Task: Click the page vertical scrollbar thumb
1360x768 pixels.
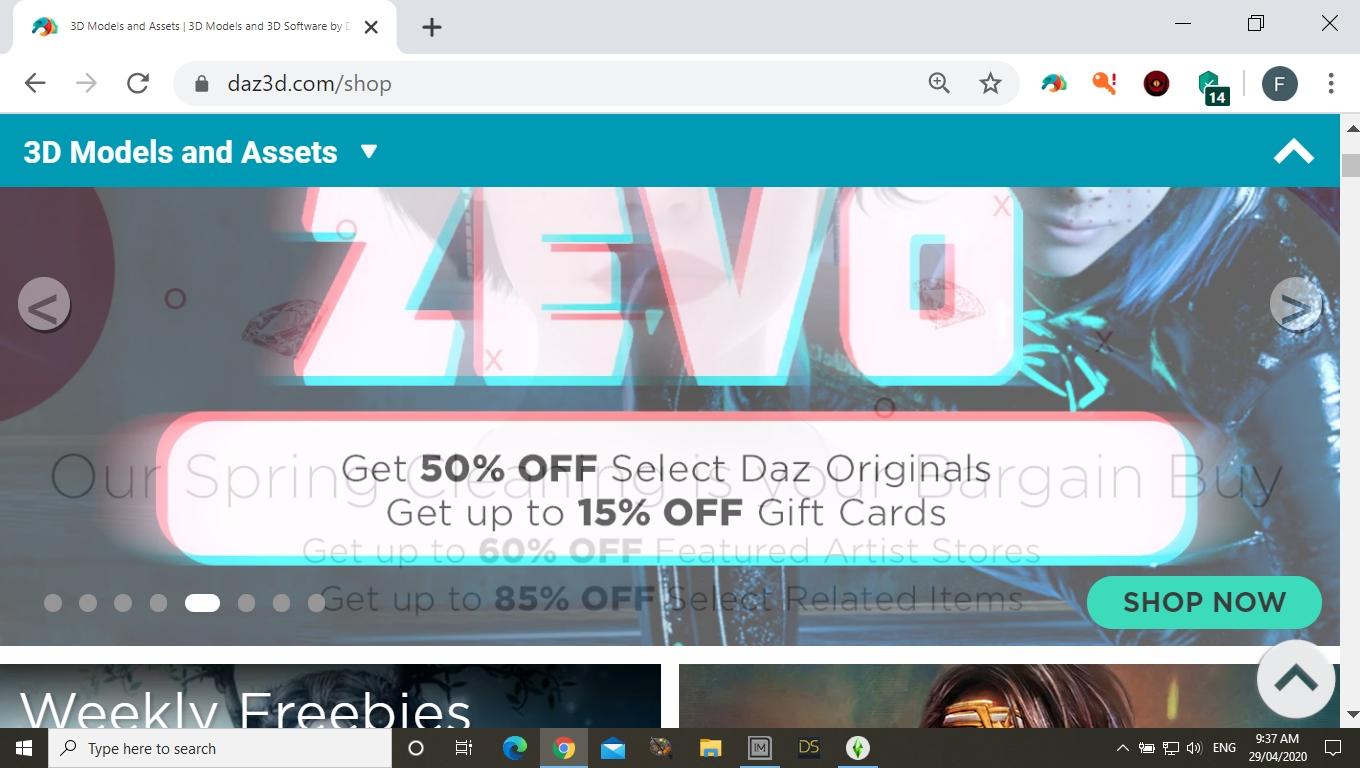Action: [x=1351, y=165]
